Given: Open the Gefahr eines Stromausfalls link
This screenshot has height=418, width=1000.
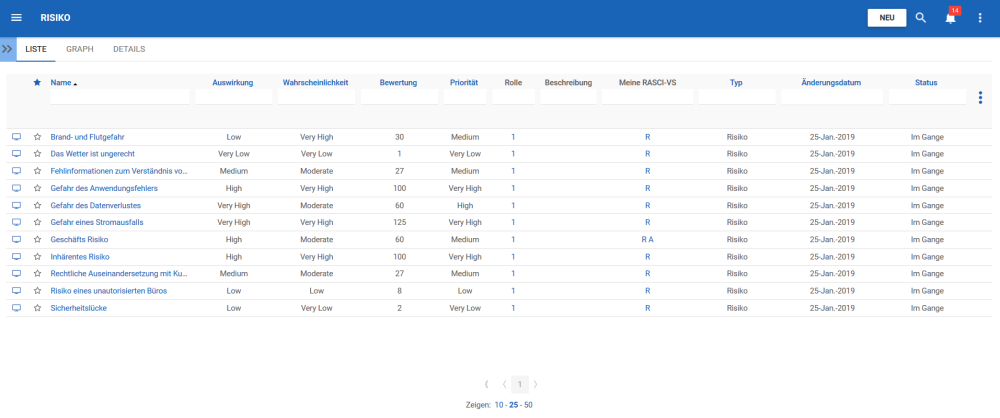Looking at the screenshot, I should (x=97, y=223).
